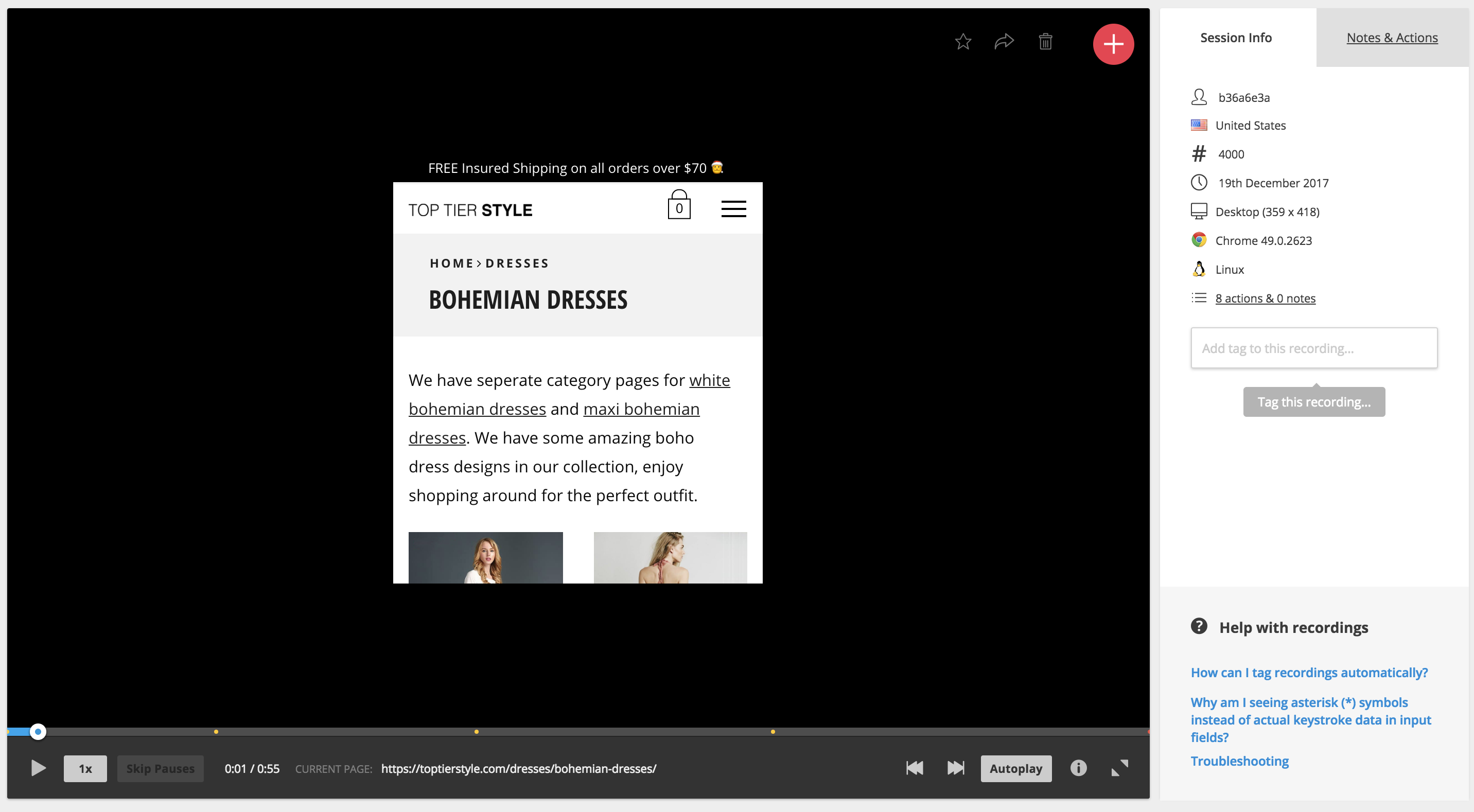This screenshot has height=812, width=1474.
Task: Click the right dress product thumbnail
Action: [670, 558]
